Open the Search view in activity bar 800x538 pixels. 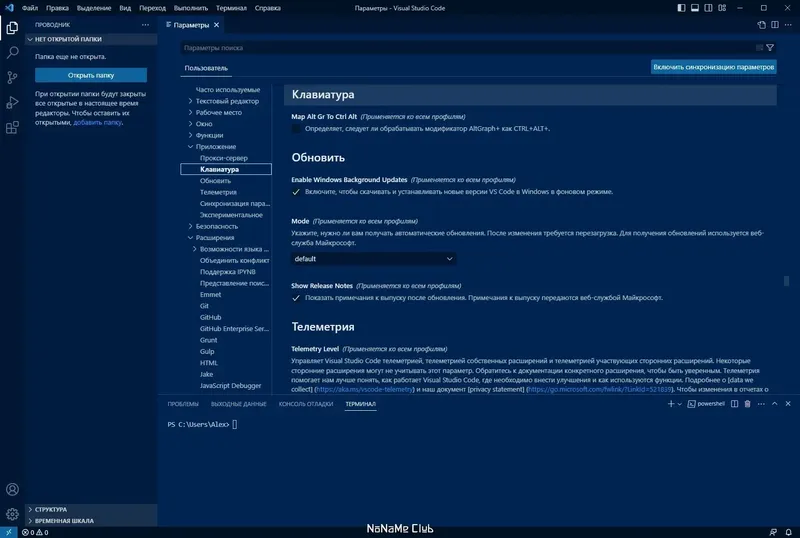pos(12,52)
